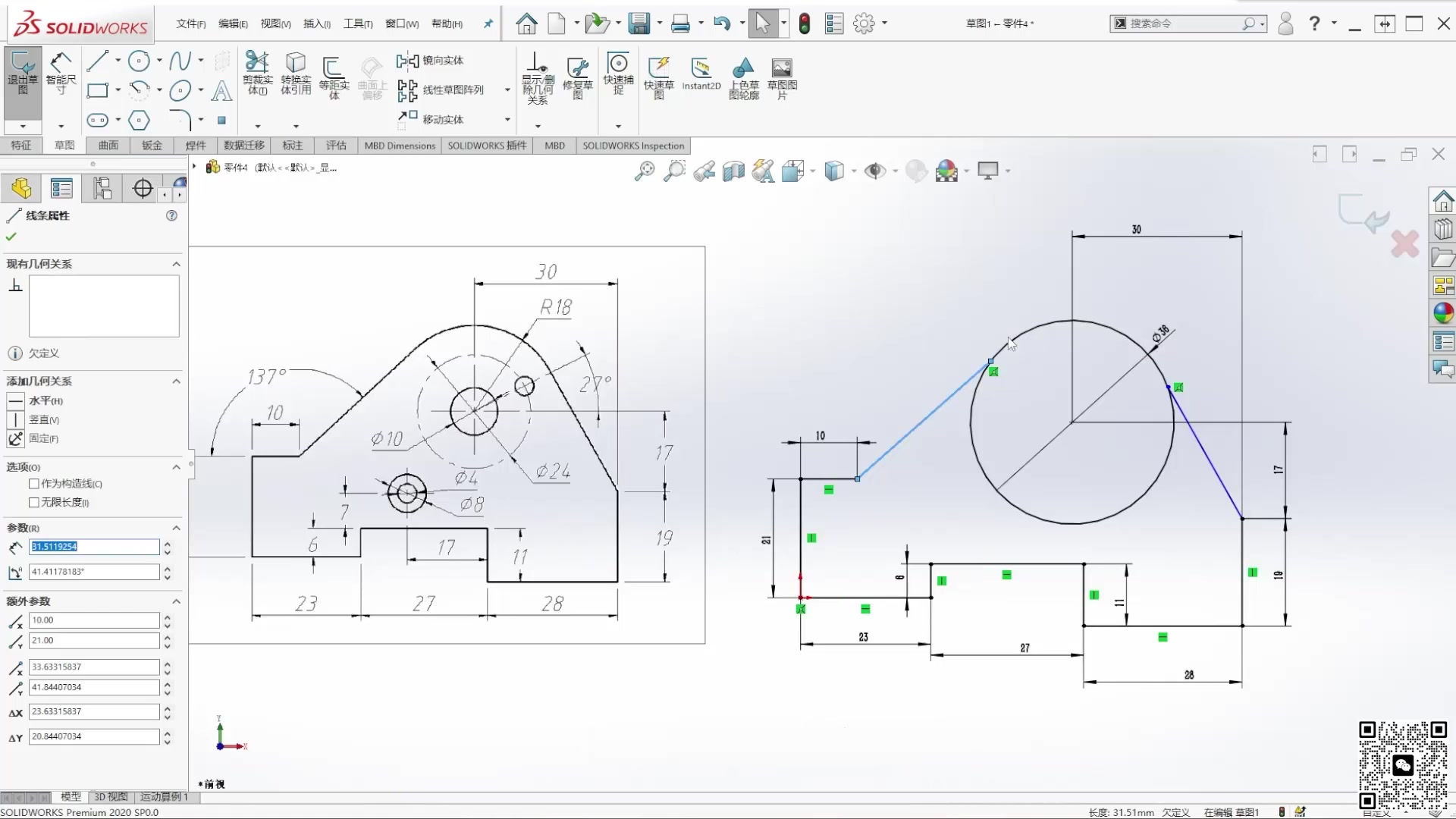Enable the 无限长度 option
This screenshot has width=1456, height=819.
tap(33, 503)
